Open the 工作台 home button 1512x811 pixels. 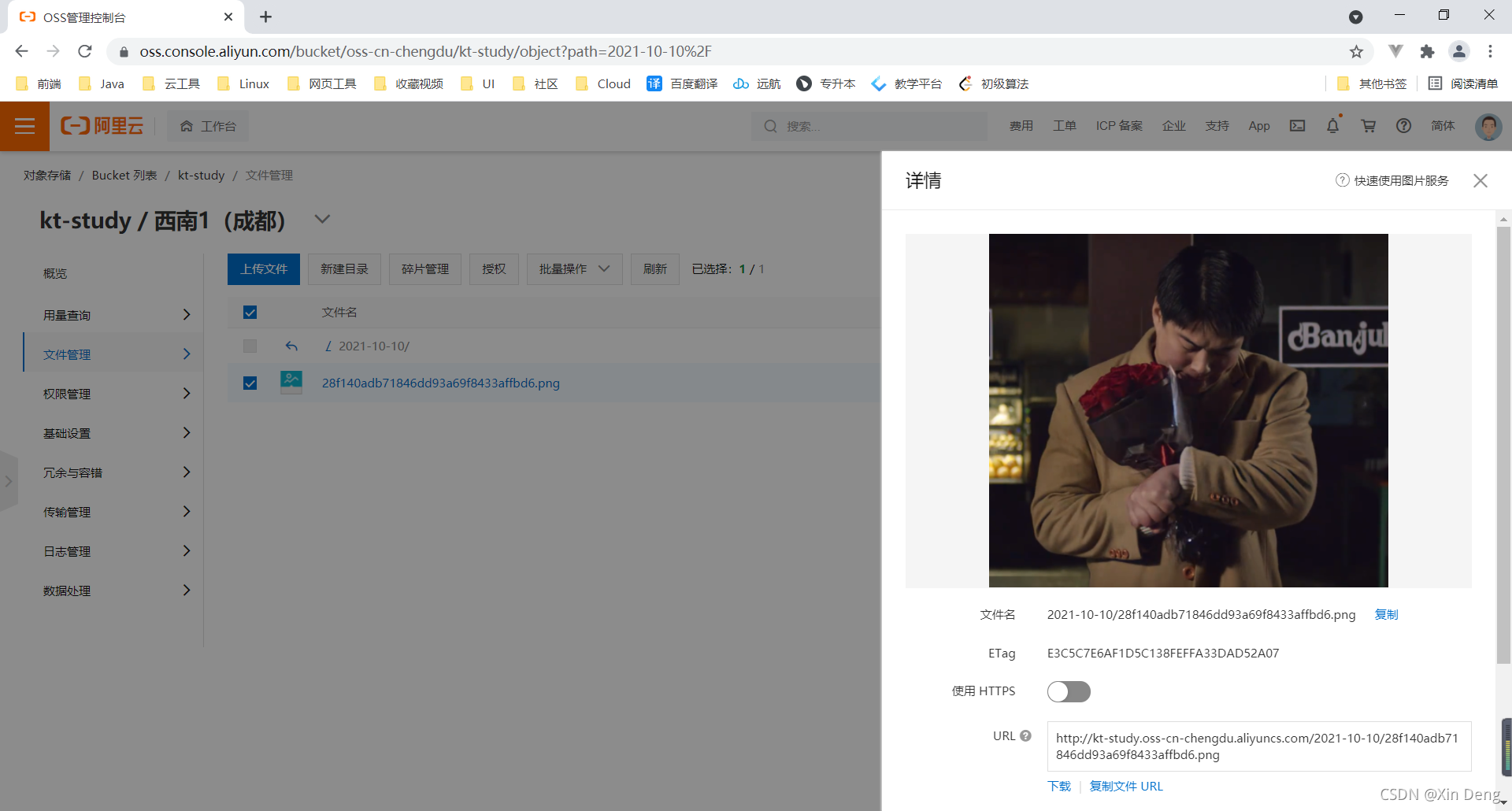(x=208, y=126)
